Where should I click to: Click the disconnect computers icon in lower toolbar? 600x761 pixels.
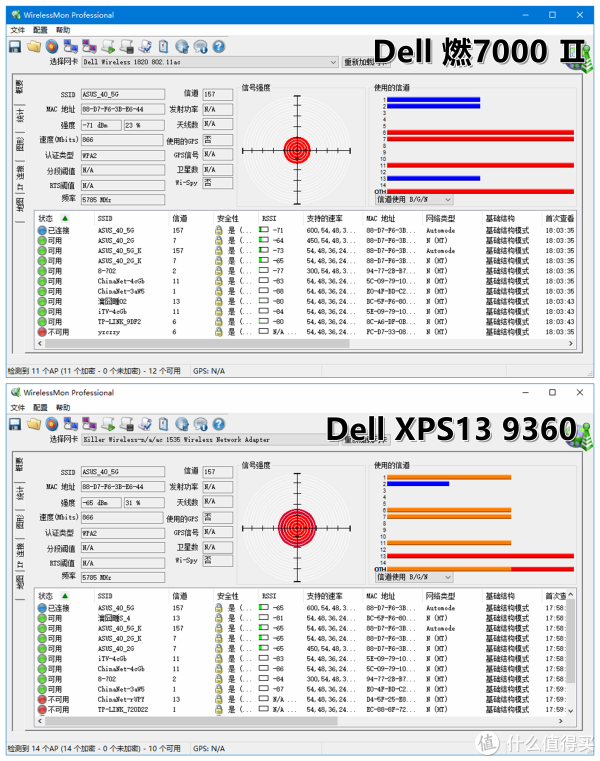[x=89, y=424]
